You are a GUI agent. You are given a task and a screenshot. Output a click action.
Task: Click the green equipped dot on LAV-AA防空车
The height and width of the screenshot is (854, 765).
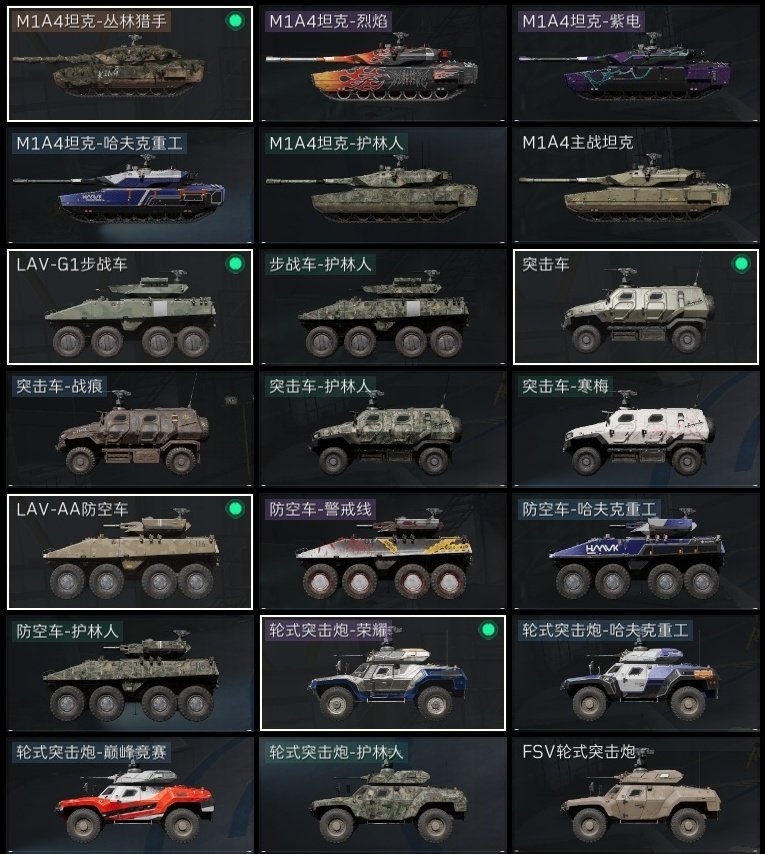pos(235,509)
